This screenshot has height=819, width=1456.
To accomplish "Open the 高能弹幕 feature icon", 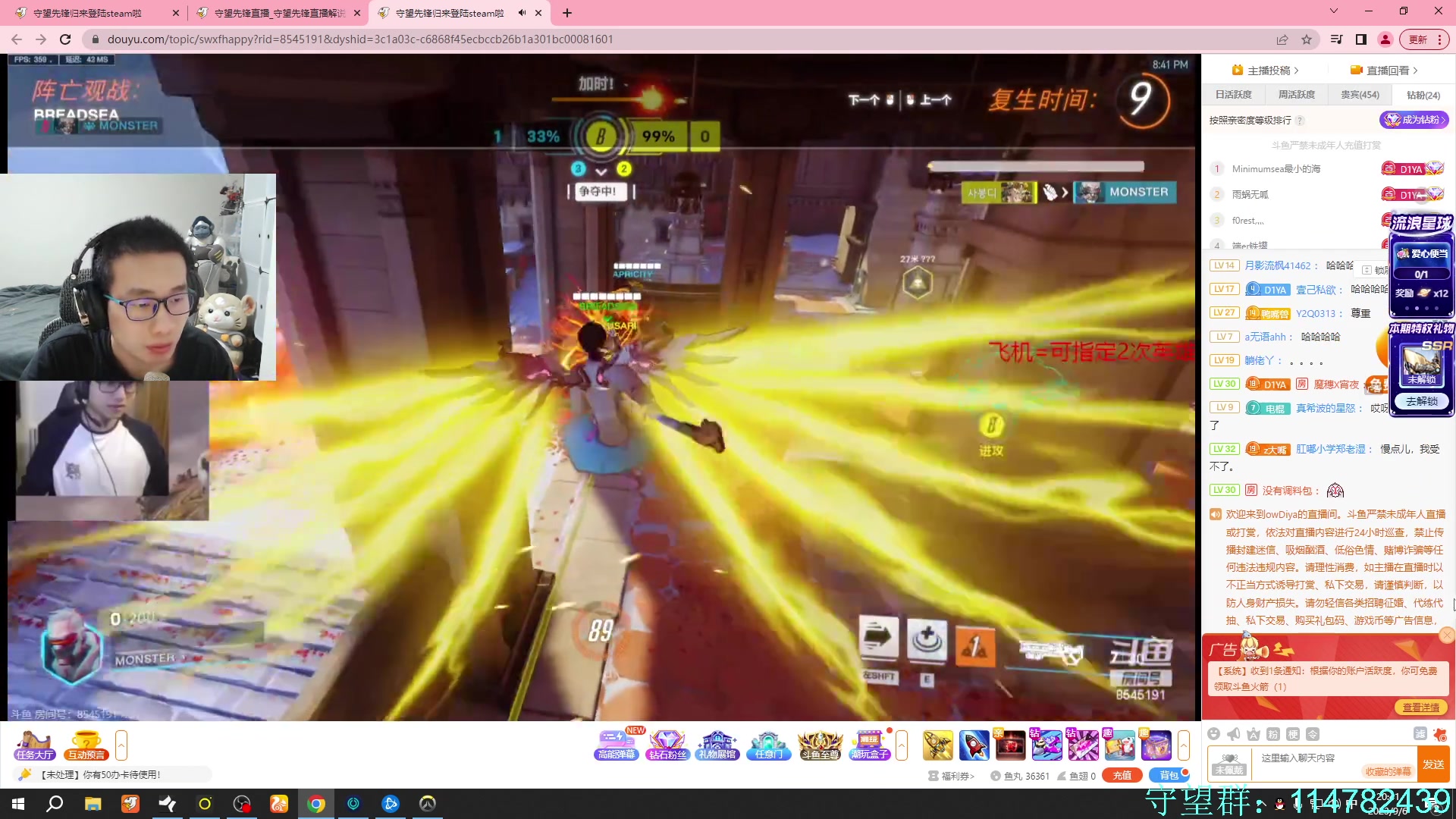I will (x=617, y=745).
